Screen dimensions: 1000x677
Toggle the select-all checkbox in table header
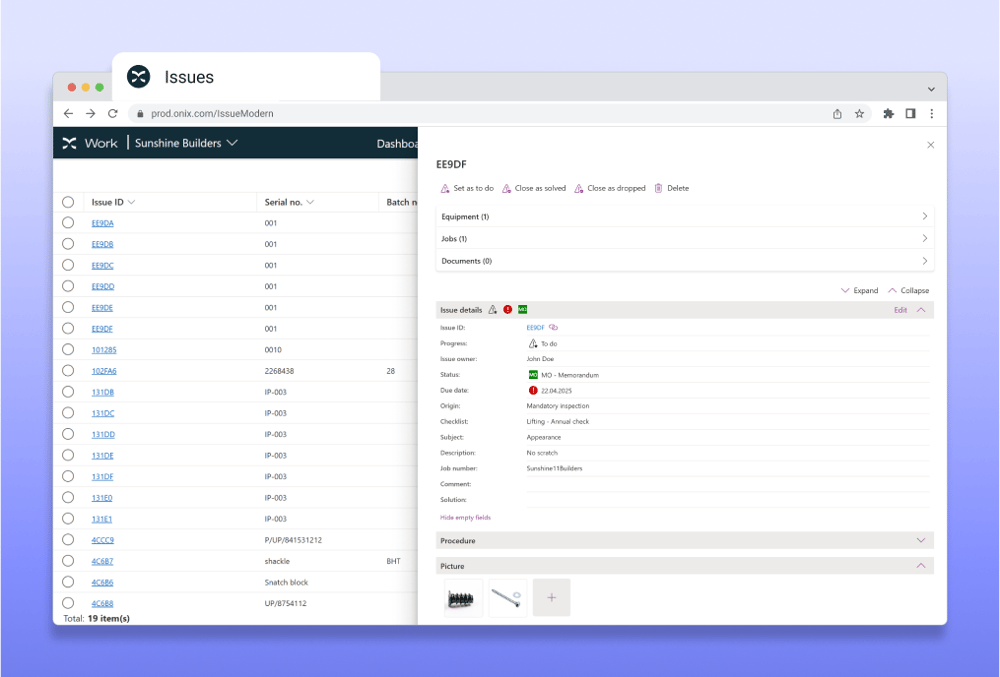tap(68, 202)
